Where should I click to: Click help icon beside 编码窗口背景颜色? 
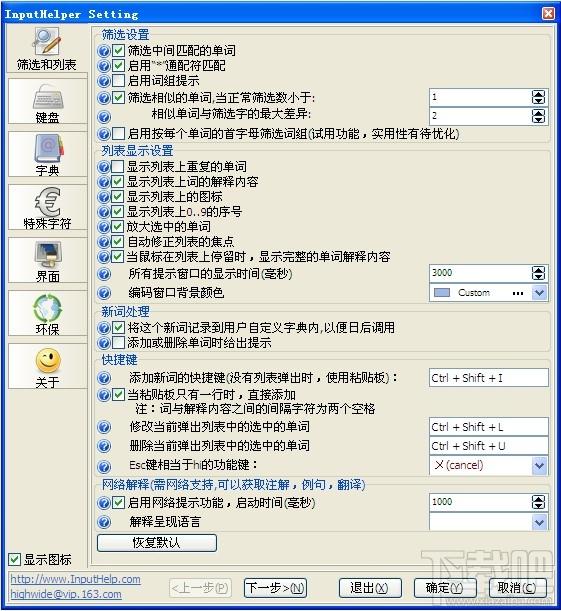pos(104,293)
